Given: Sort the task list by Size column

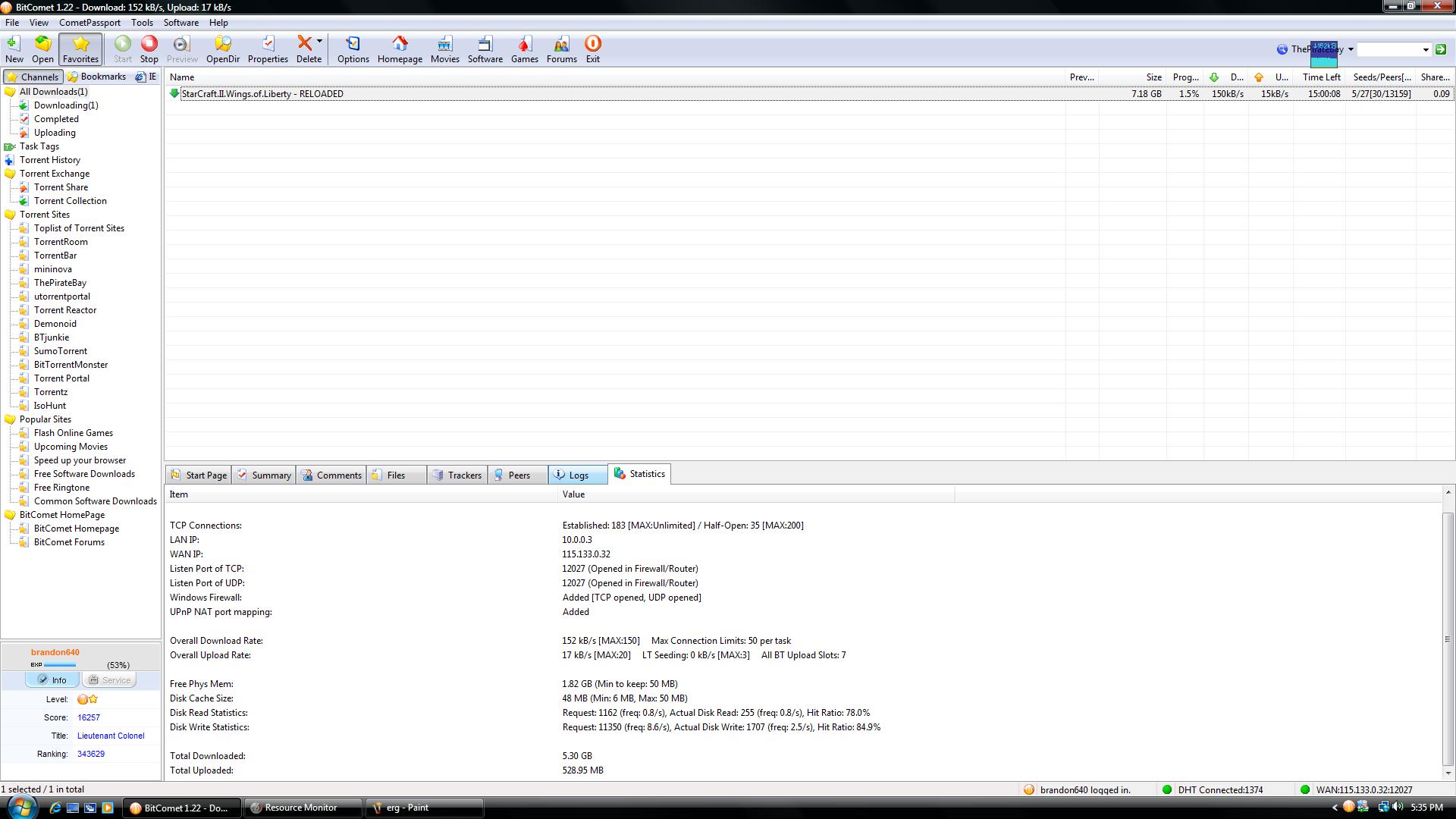Looking at the screenshot, I should 1132,77.
